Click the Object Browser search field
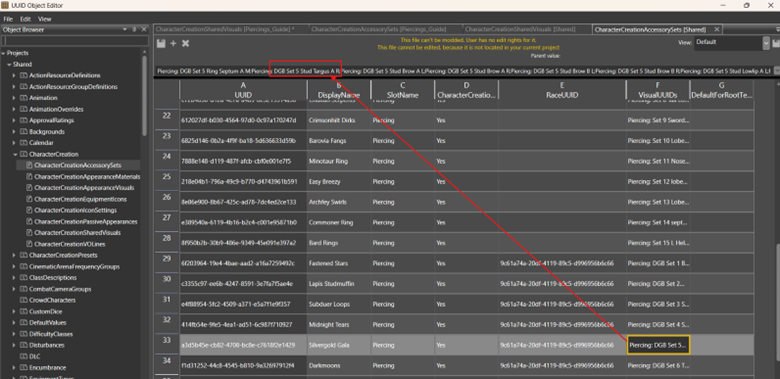780x379 pixels. click(x=74, y=41)
